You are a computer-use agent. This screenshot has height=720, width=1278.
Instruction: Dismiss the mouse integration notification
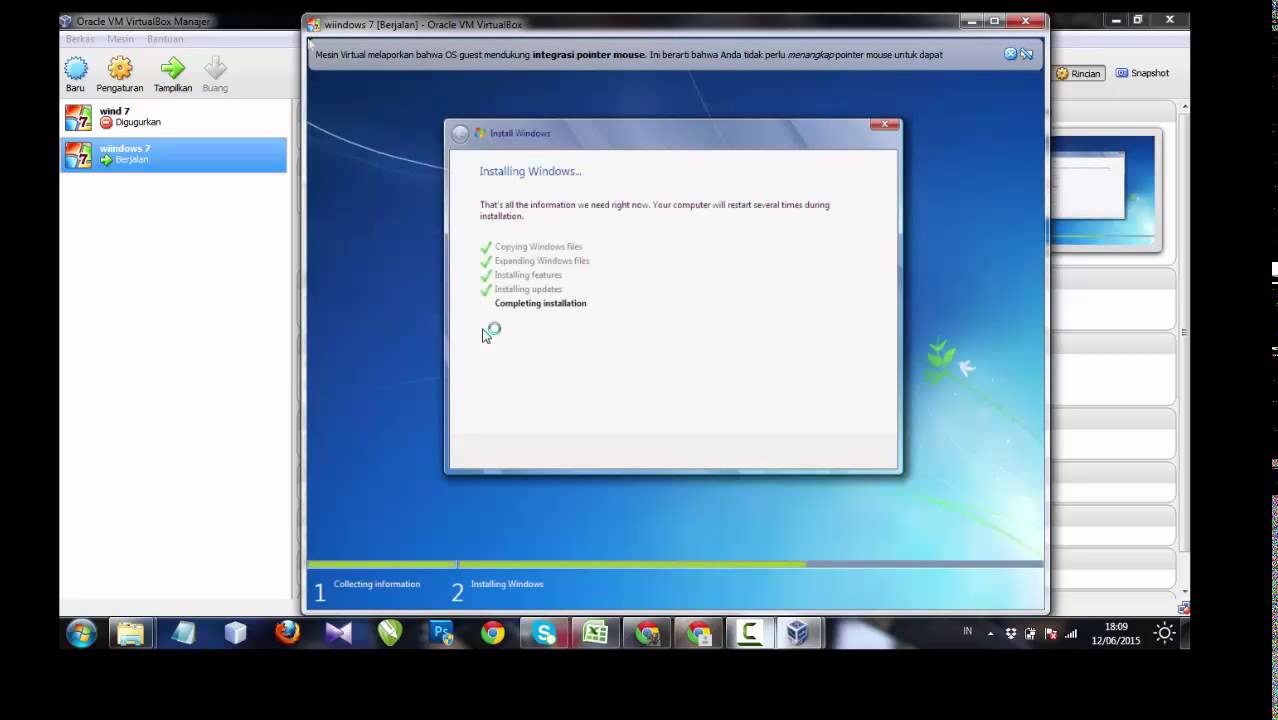tap(1010, 54)
